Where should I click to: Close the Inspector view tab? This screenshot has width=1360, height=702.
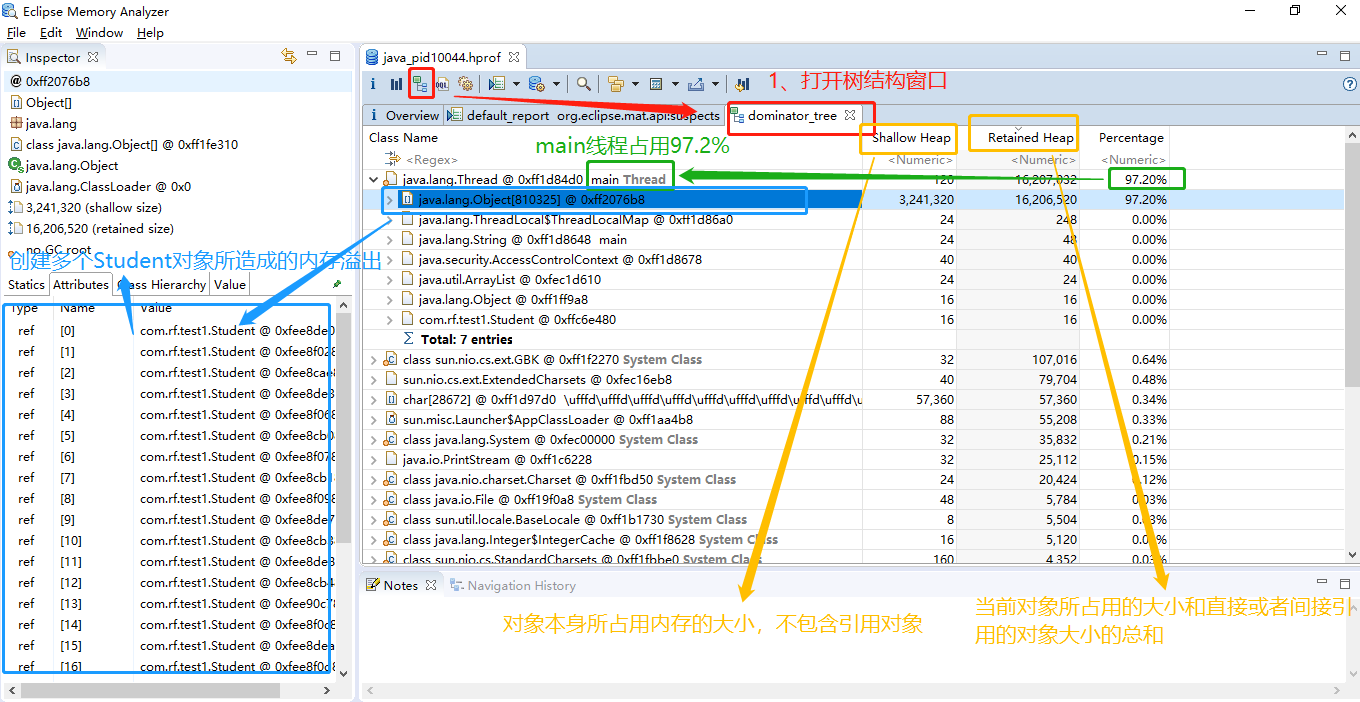pyautogui.click(x=93, y=57)
